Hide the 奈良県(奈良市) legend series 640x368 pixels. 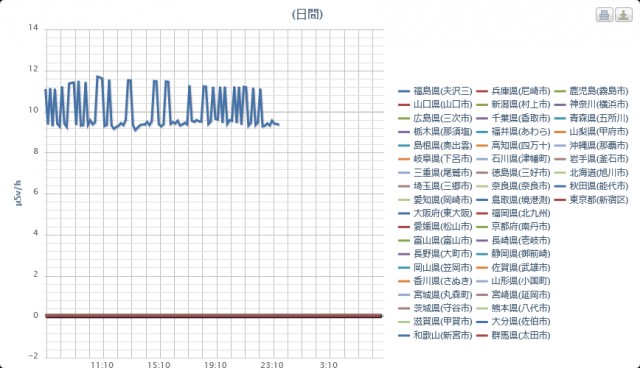[x=513, y=186]
